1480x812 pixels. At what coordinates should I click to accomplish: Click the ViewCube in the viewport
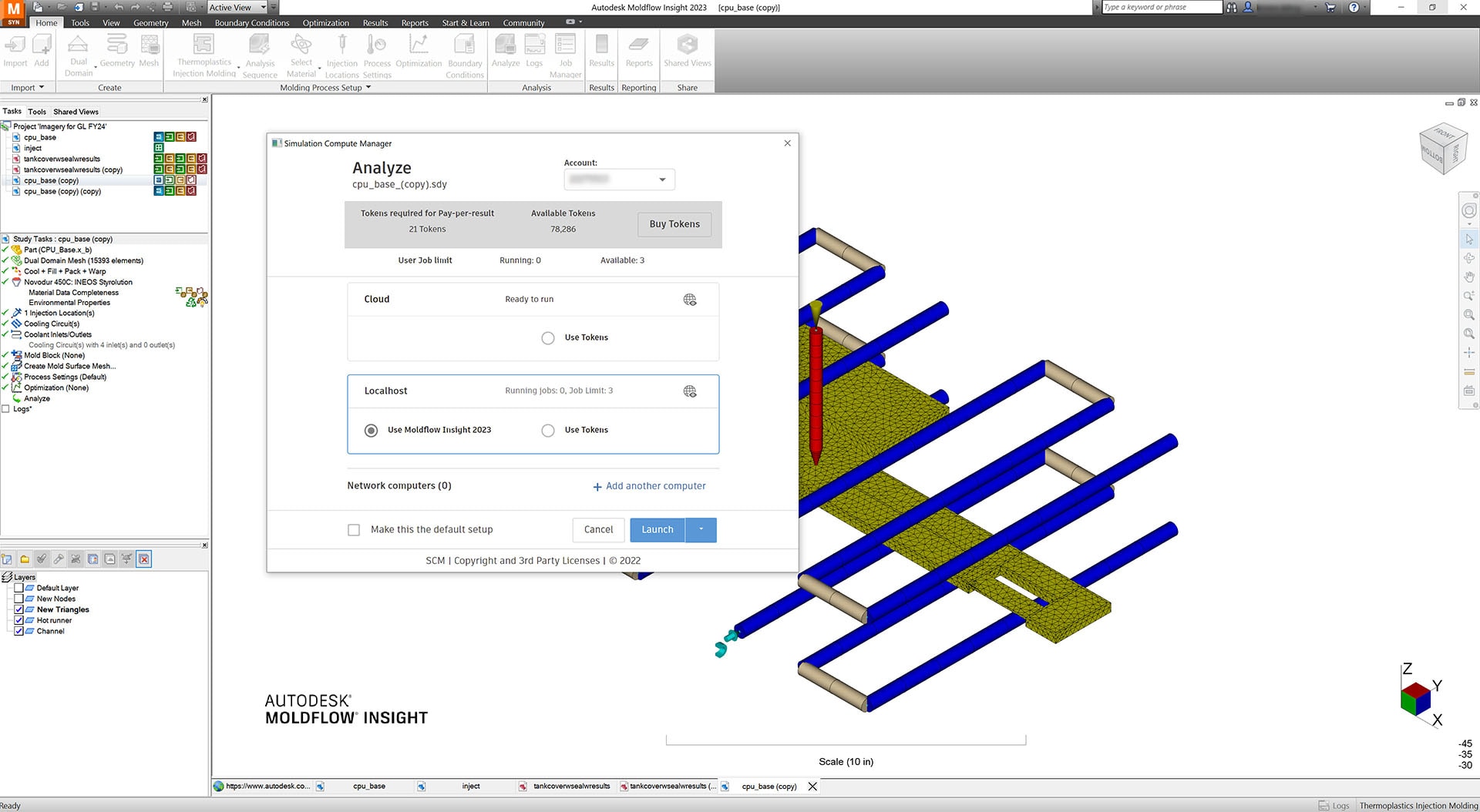1441,148
